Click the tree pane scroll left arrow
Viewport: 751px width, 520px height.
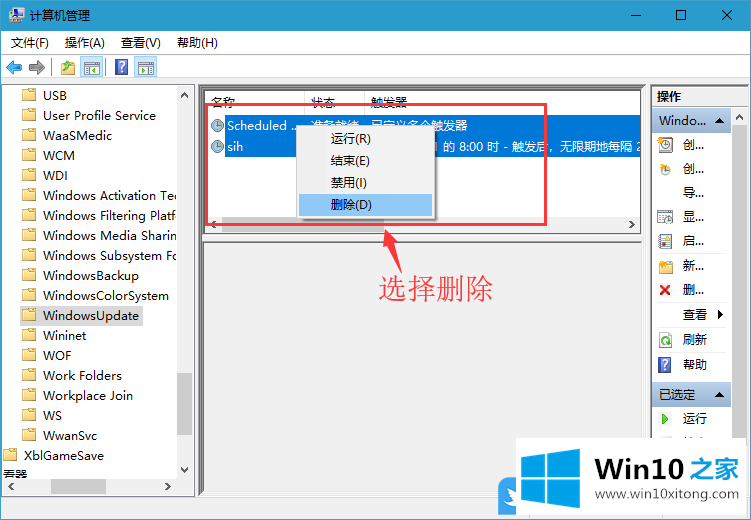11,486
